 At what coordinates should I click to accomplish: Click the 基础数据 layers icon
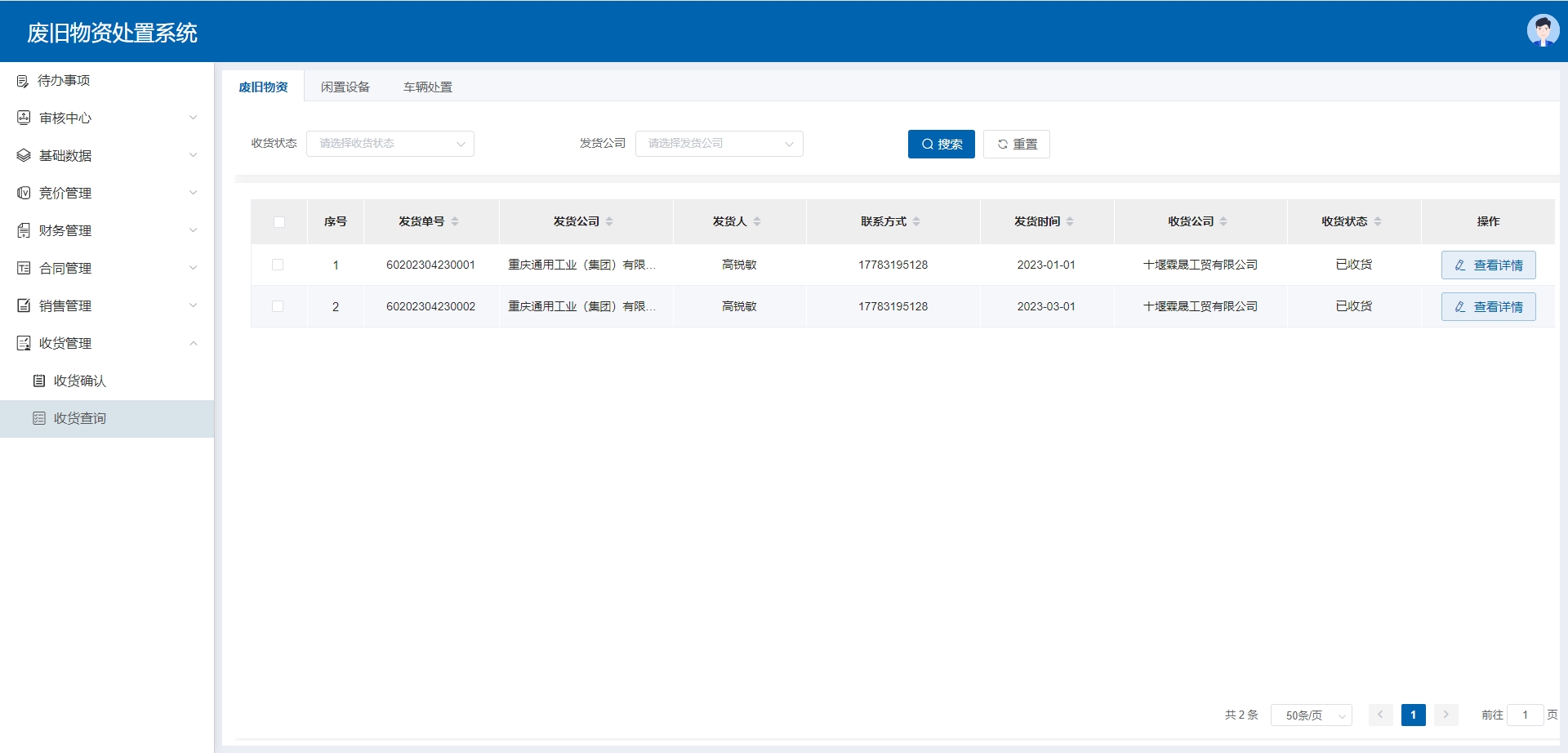[24, 156]
